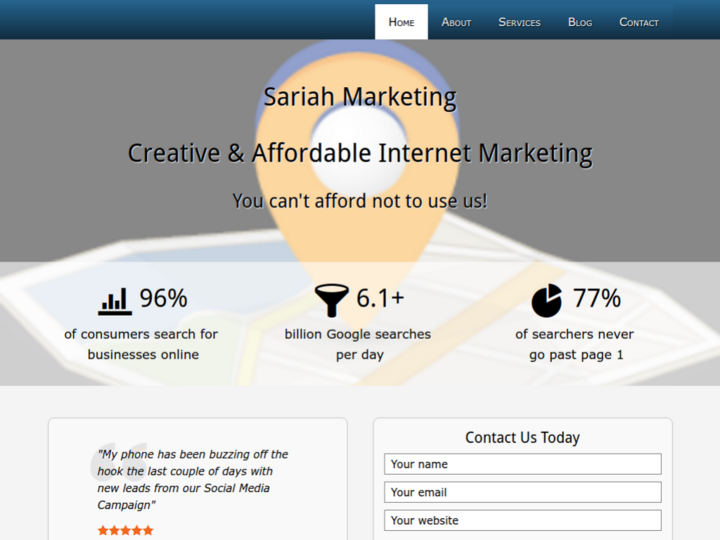Click 'billion Google searches per day' text
This screenshot has width=720, height=540.
358,344
